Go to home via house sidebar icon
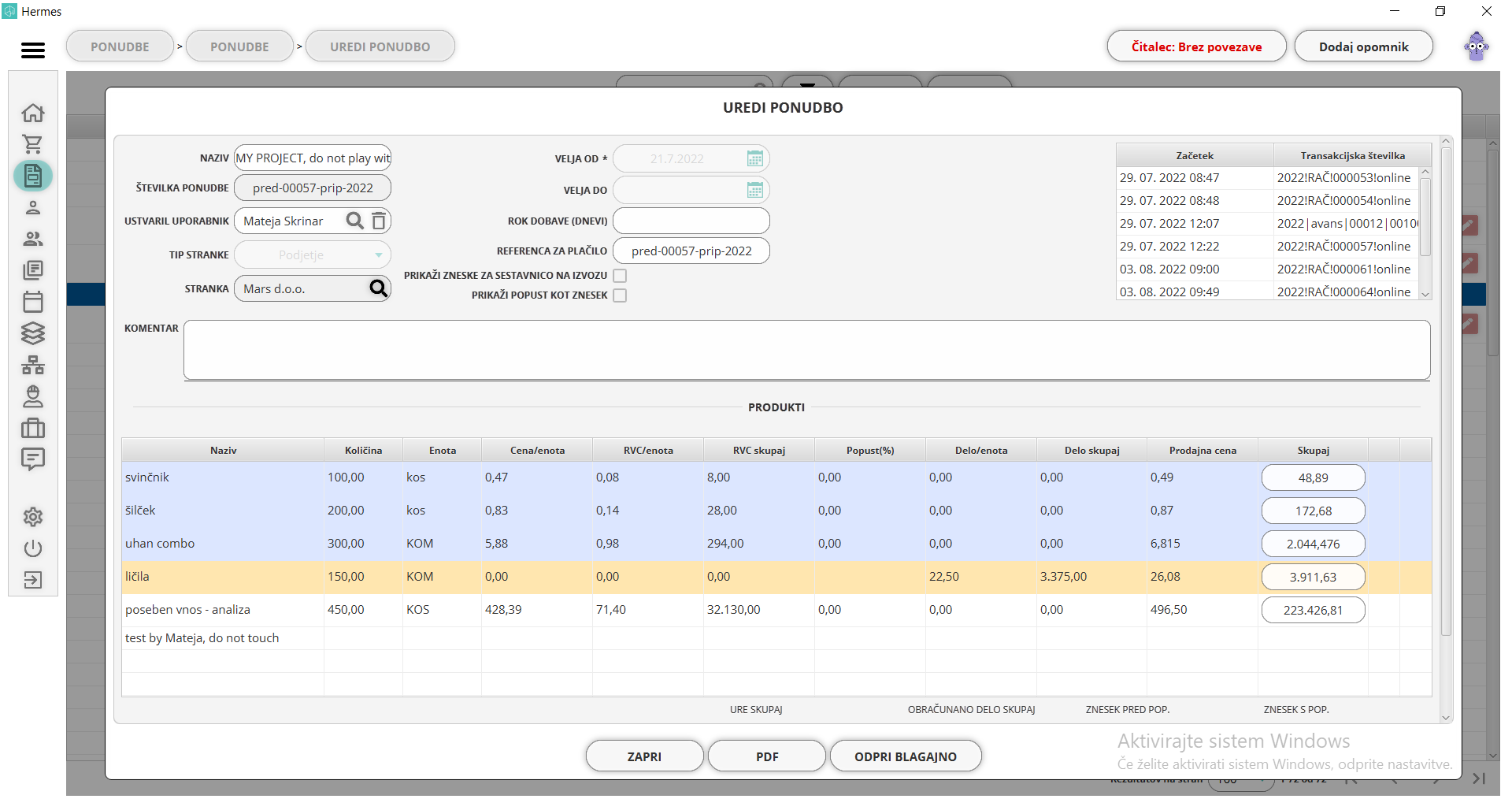Image resolution: width=1512 pixels, height=810 pixels. click(33, 113)
